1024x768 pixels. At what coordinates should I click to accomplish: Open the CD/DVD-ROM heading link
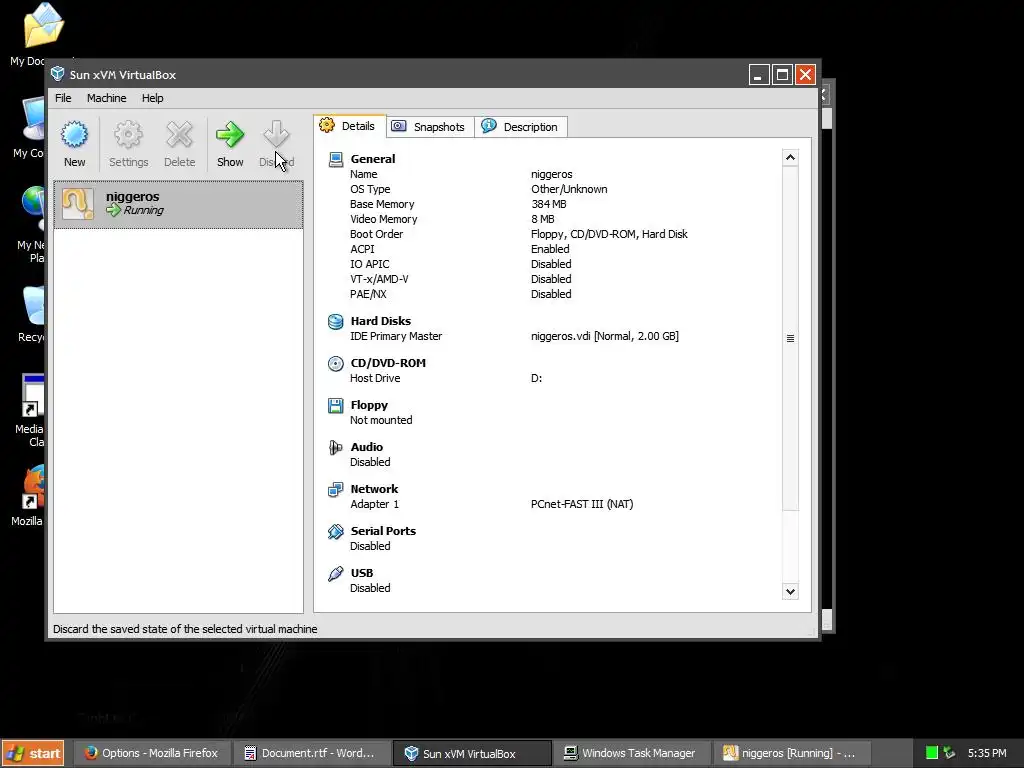pyautogui.click(x=388, y=363)
